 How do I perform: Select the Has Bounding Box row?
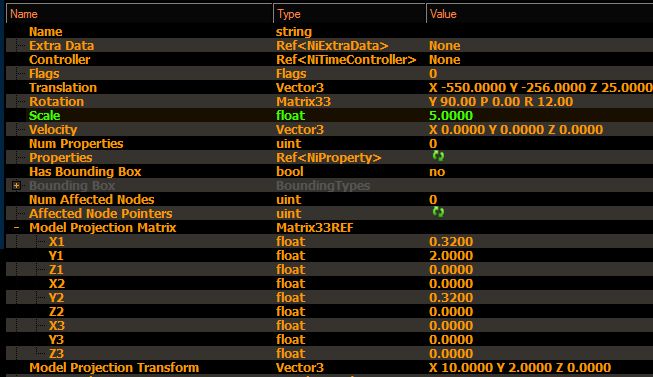click(329, 172)
